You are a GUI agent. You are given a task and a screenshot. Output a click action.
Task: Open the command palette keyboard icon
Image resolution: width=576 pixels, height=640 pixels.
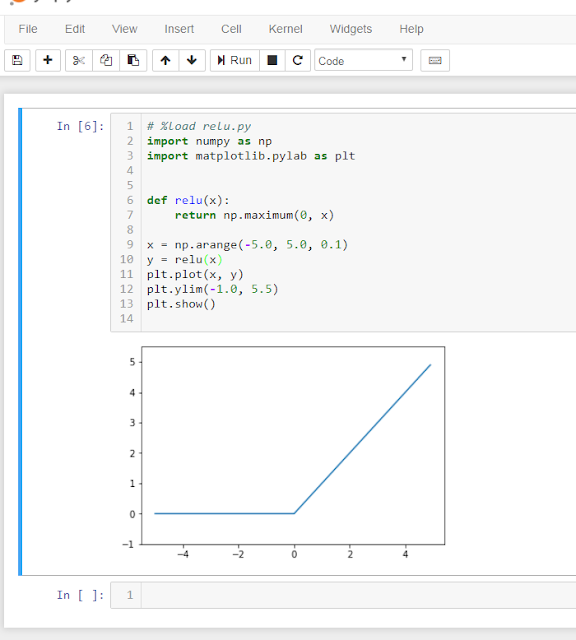435,60
